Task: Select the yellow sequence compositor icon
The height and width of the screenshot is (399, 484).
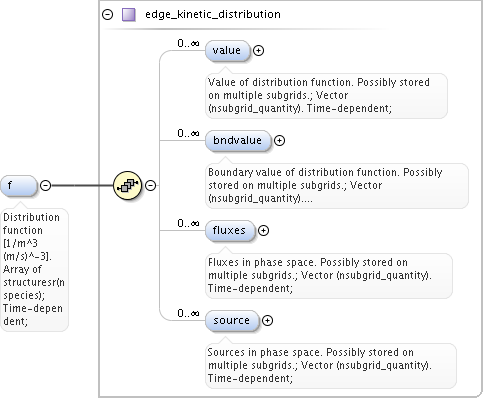Action: pos(127,185)
